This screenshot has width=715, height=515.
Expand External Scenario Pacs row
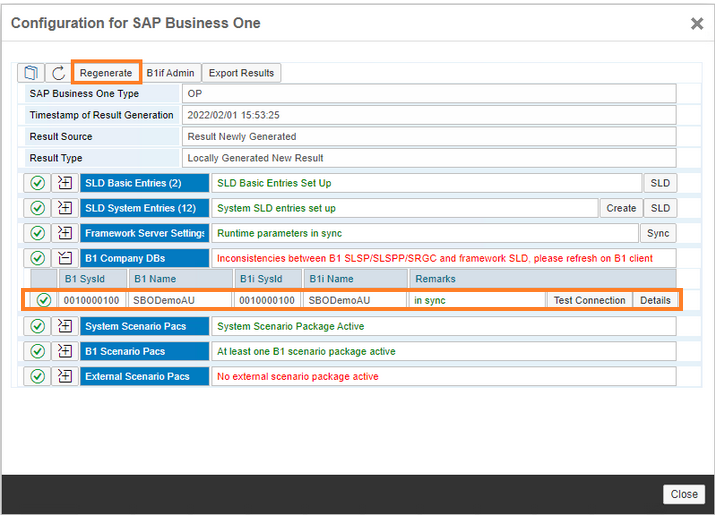65,376
